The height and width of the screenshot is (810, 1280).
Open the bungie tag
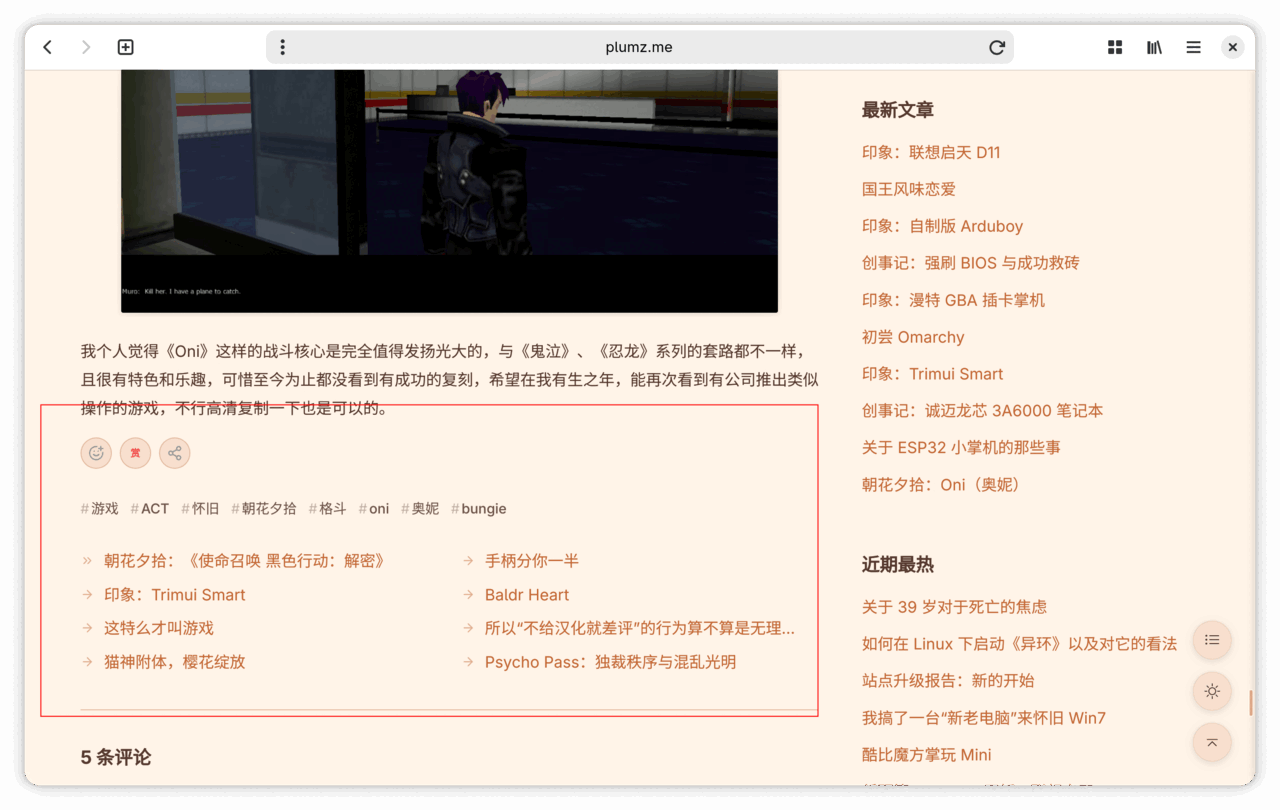(479, 508)
